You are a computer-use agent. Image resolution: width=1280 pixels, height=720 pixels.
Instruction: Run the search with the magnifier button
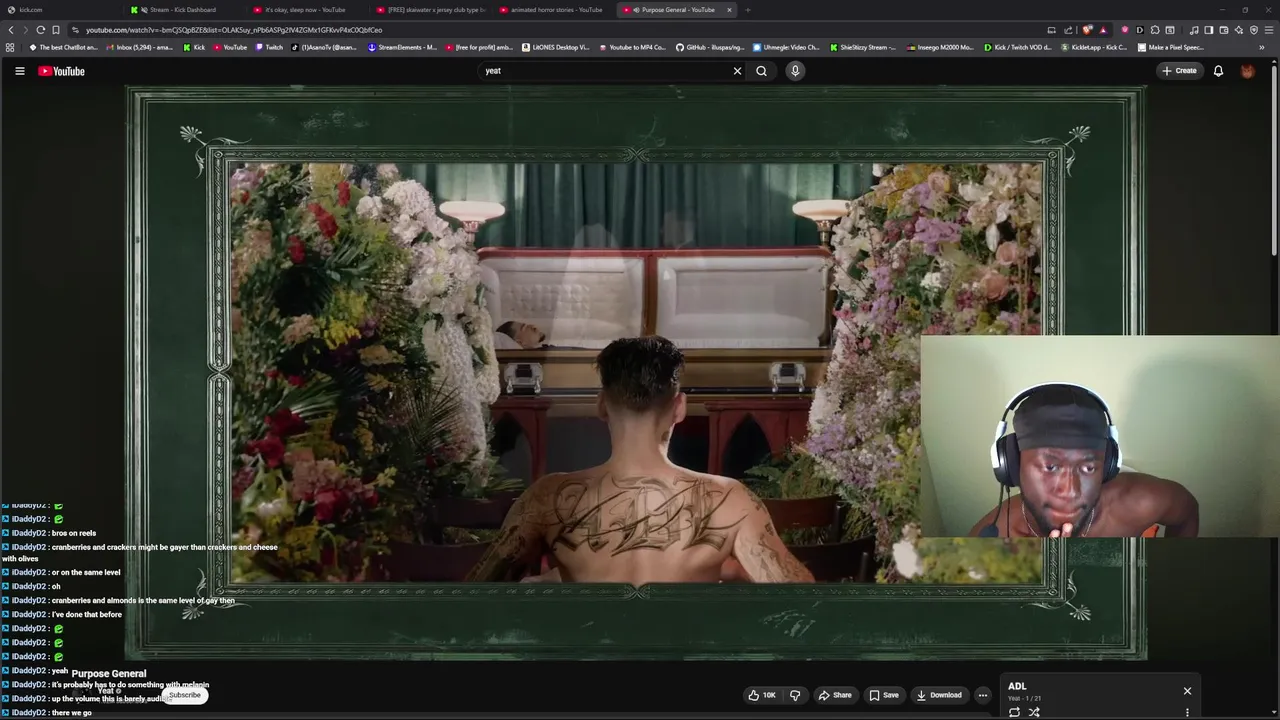[x=761, y=71]
